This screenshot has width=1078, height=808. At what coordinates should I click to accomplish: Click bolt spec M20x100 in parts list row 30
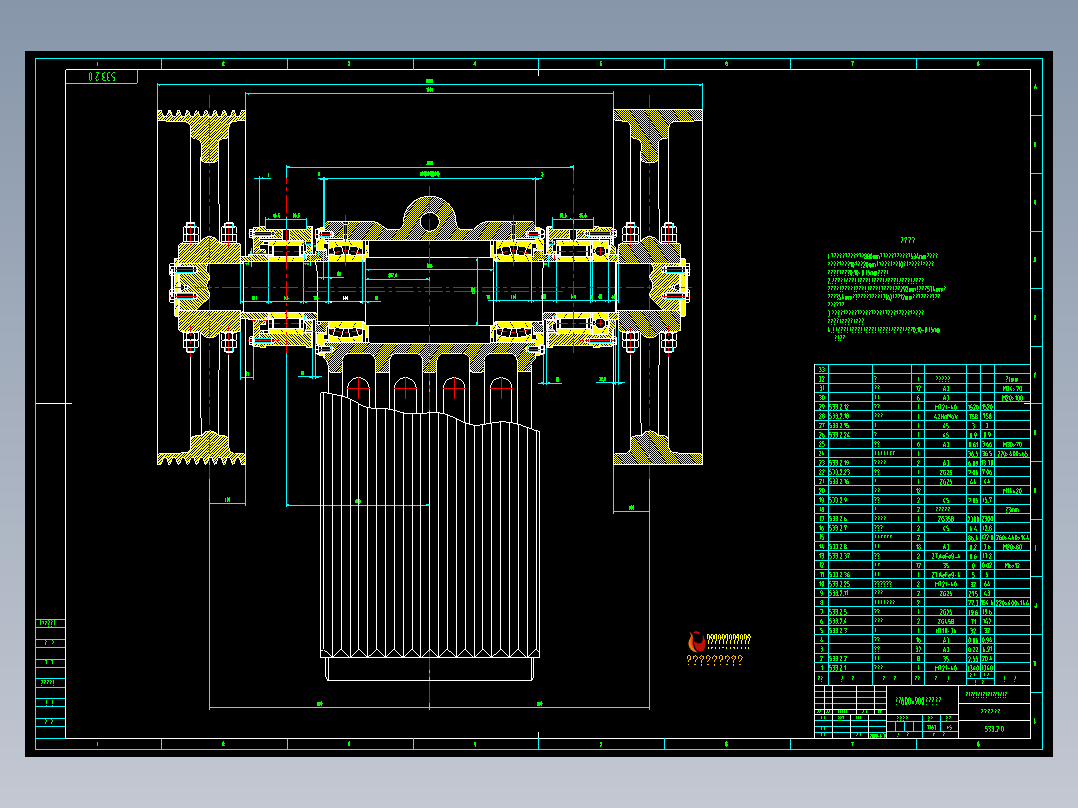tap(1012, 397)
